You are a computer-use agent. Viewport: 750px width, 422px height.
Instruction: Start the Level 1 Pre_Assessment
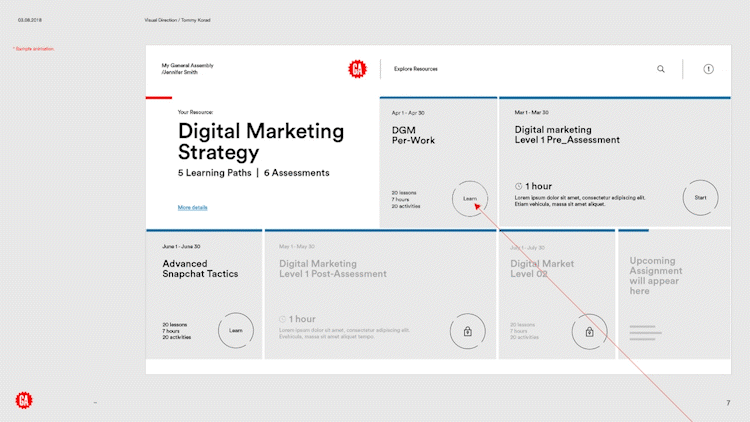click(x=700, y=198)
